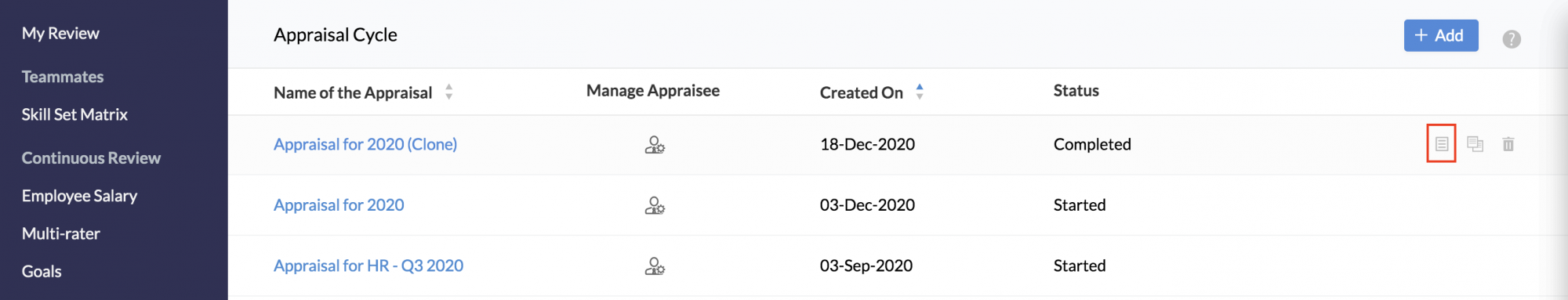The width and height of the screenshot is (1568, 300).
Task: Select Continuous Review in sidebar
Action: click(x=91, y=158)
